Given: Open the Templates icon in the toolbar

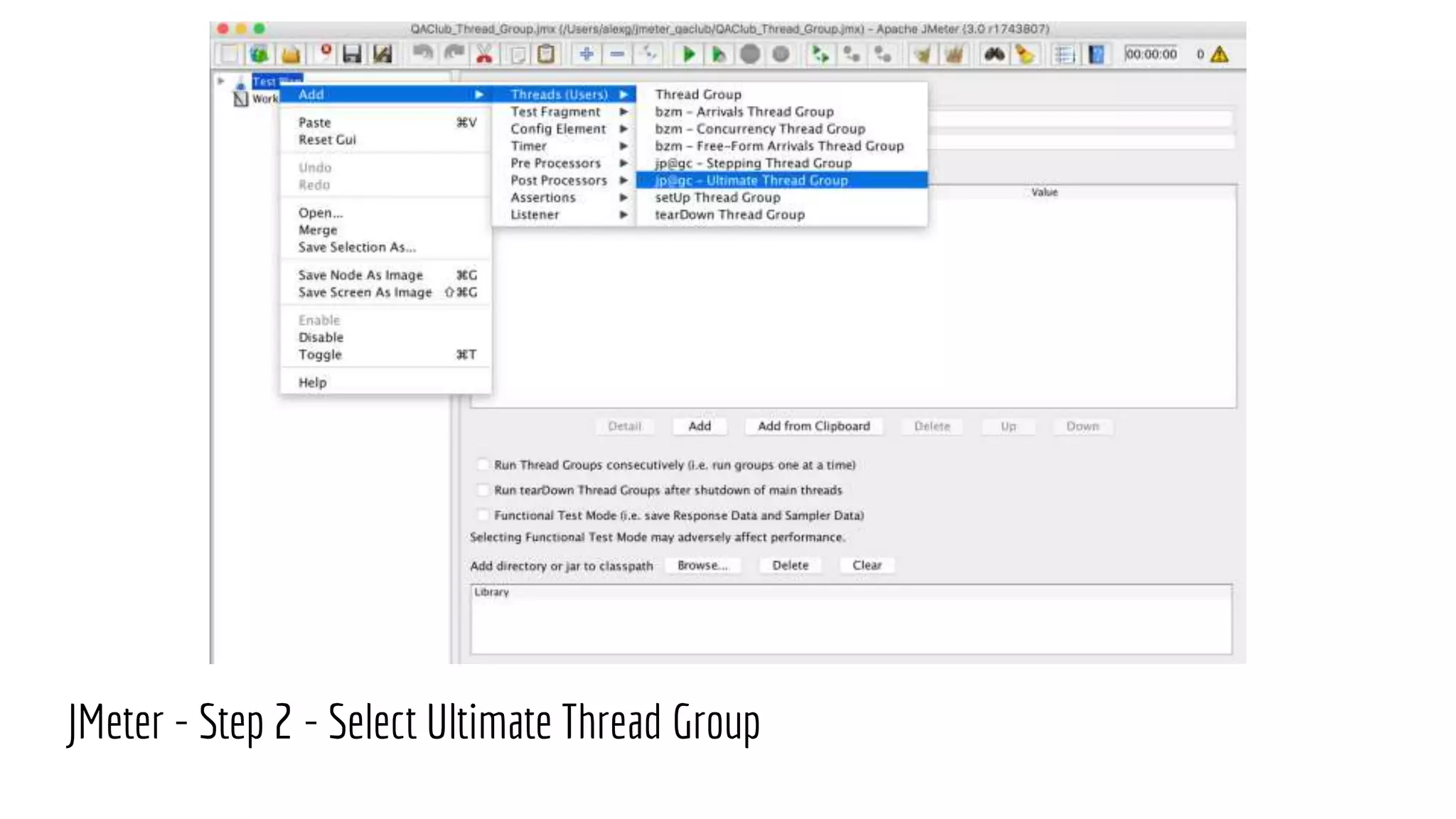Looking at the screenshot, I should (260, 54).
